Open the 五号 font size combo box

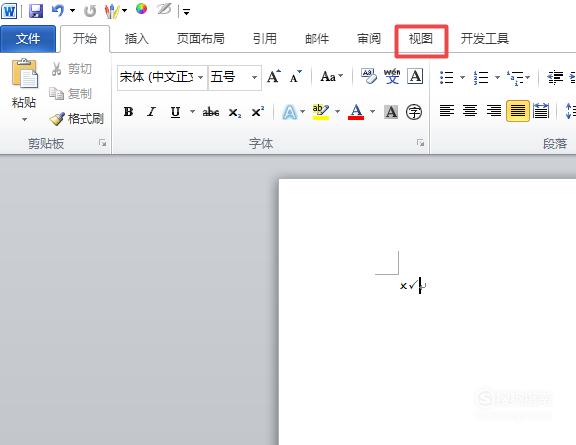(x=234, y=77)
